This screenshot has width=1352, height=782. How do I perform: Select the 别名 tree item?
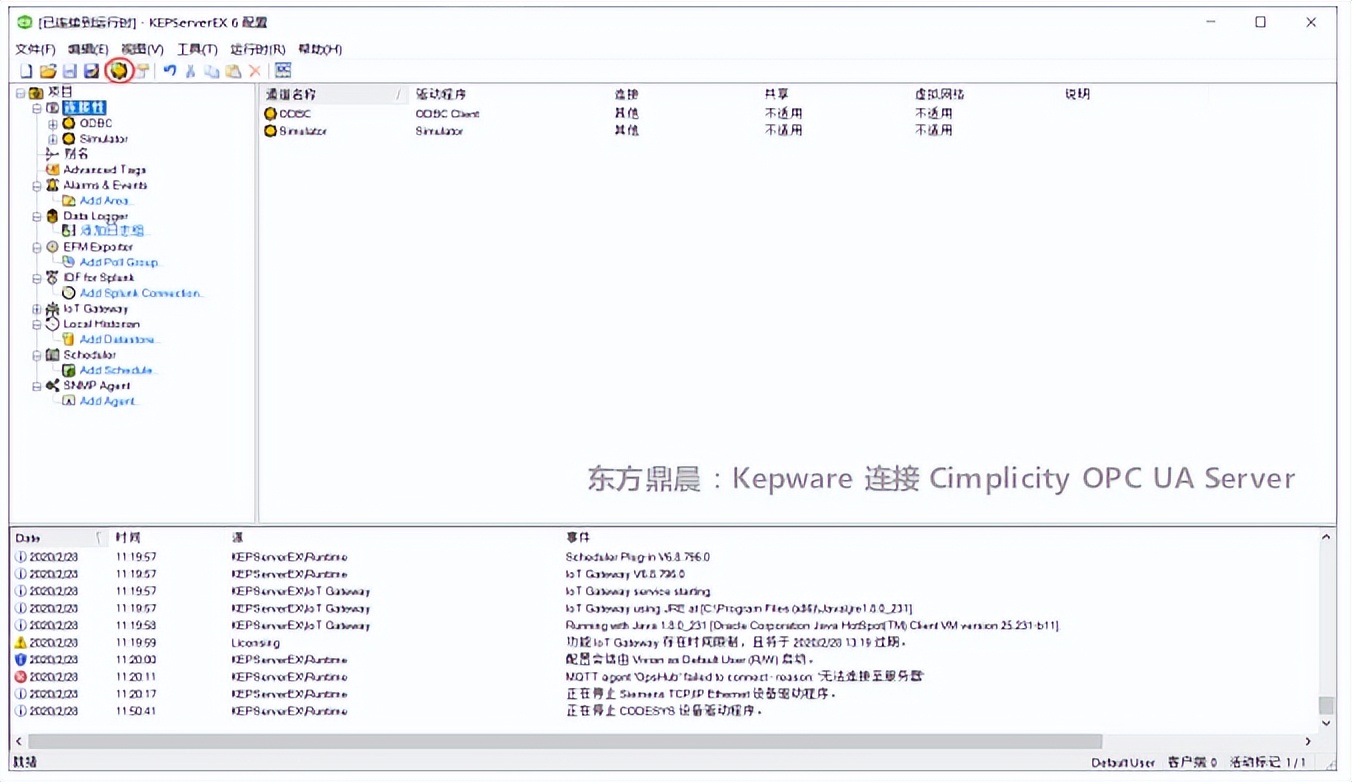[76, 154]
